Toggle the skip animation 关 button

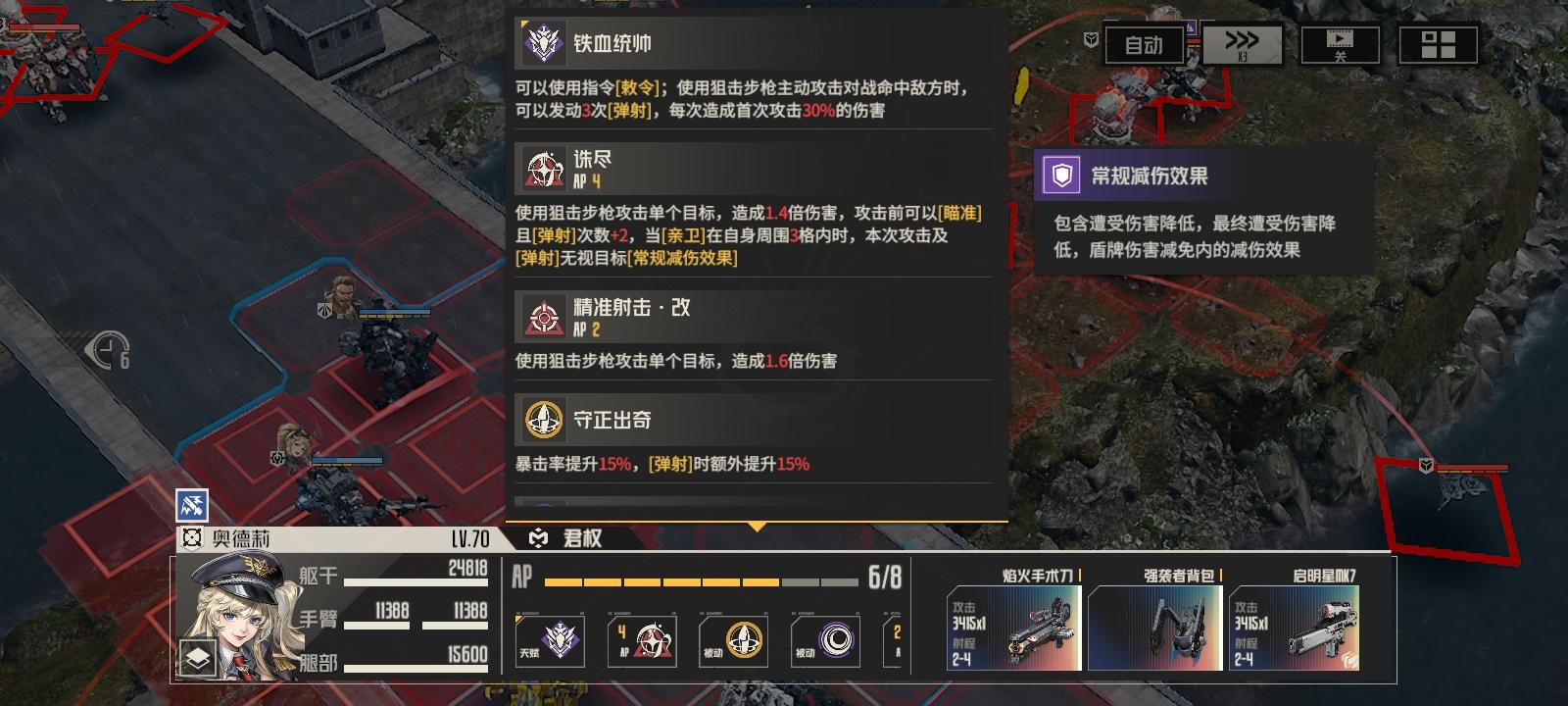[x=1340, y=45]
